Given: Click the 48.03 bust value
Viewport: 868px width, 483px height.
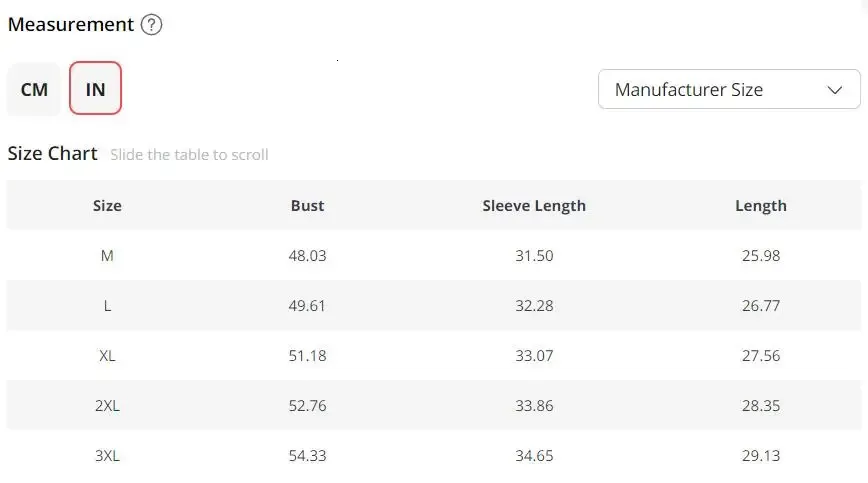Looking at the screenshot, I should (307, 256).
